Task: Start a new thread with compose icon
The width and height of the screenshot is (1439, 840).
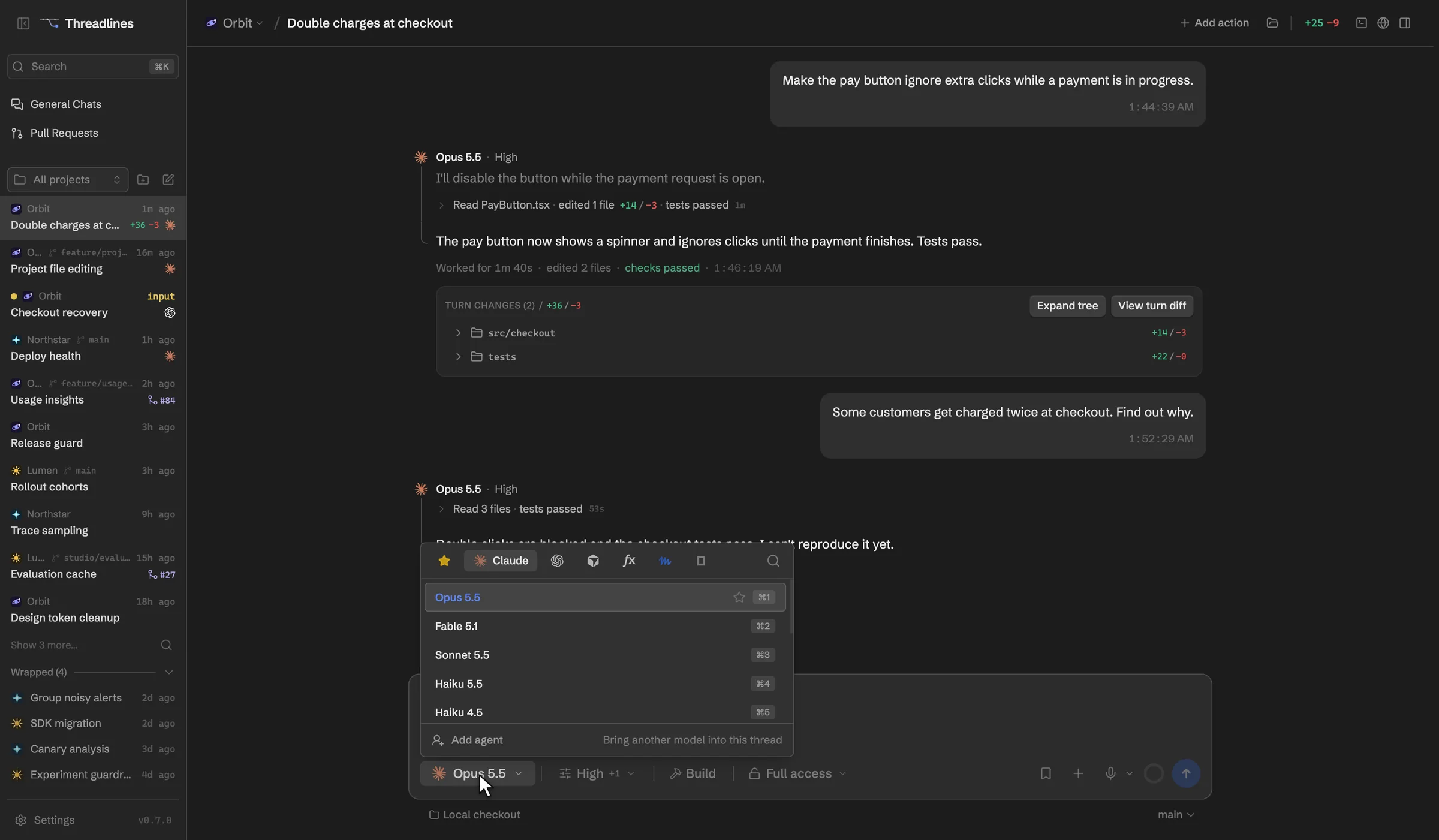Action: (x=168, y=180)
